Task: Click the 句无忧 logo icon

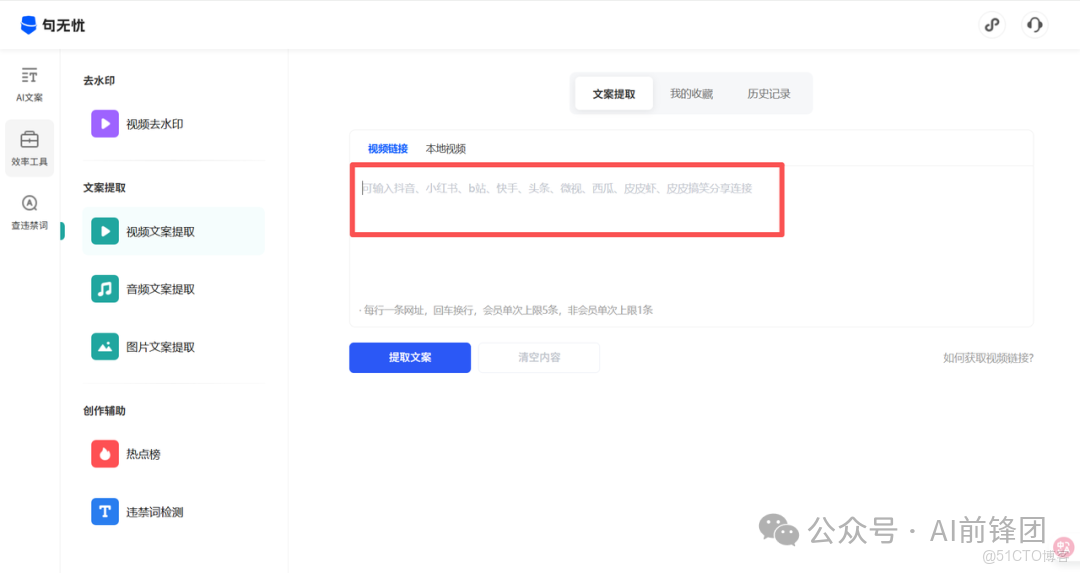Action: click(28, 25)
